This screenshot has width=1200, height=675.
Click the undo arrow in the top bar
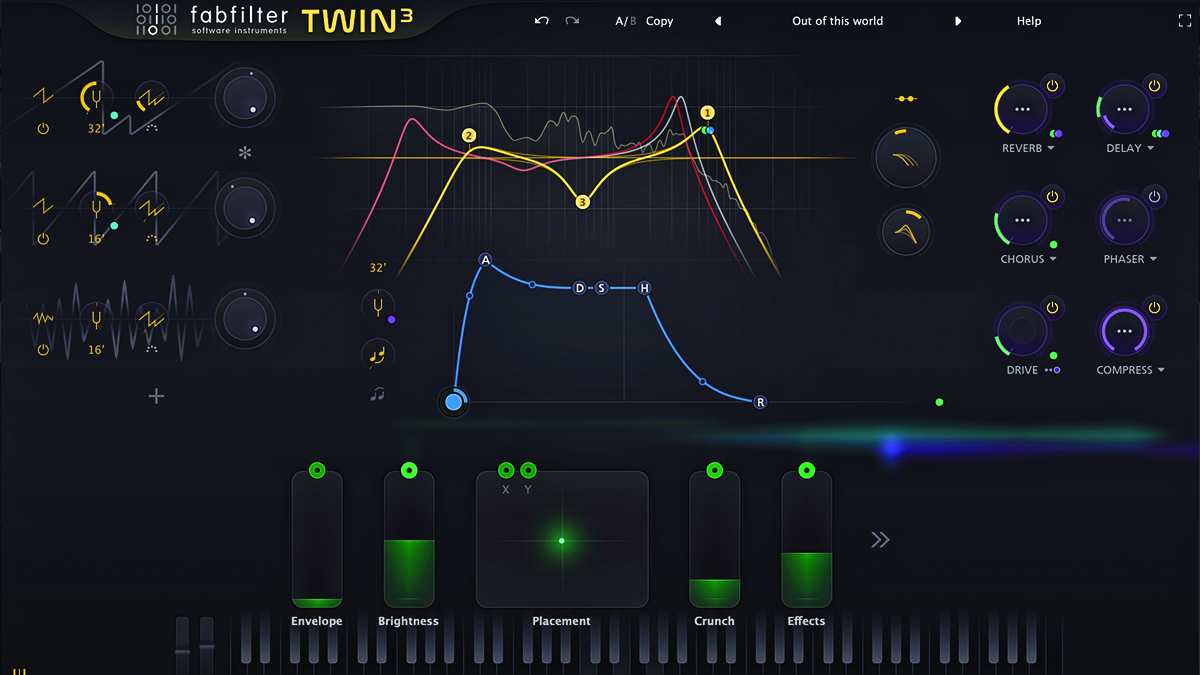coord(541,21)
